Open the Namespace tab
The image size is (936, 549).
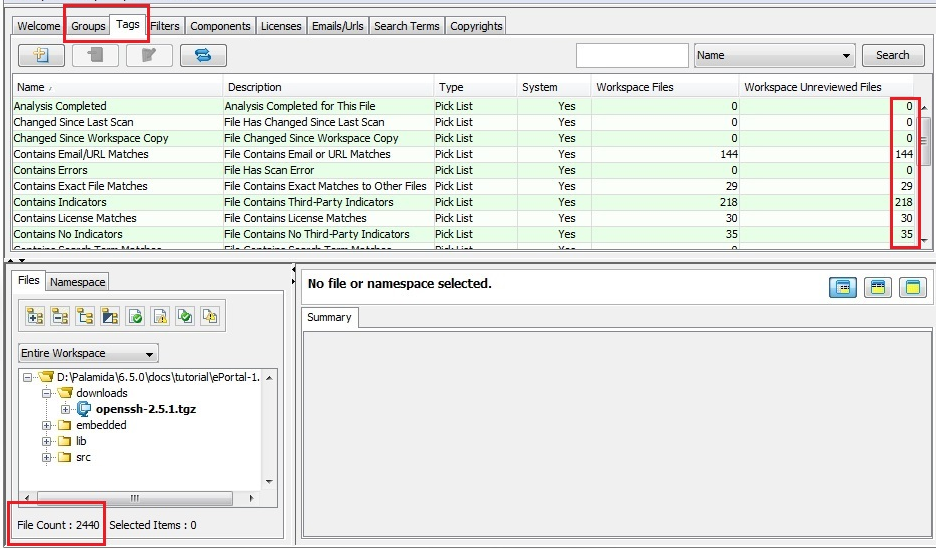[77, 283]
